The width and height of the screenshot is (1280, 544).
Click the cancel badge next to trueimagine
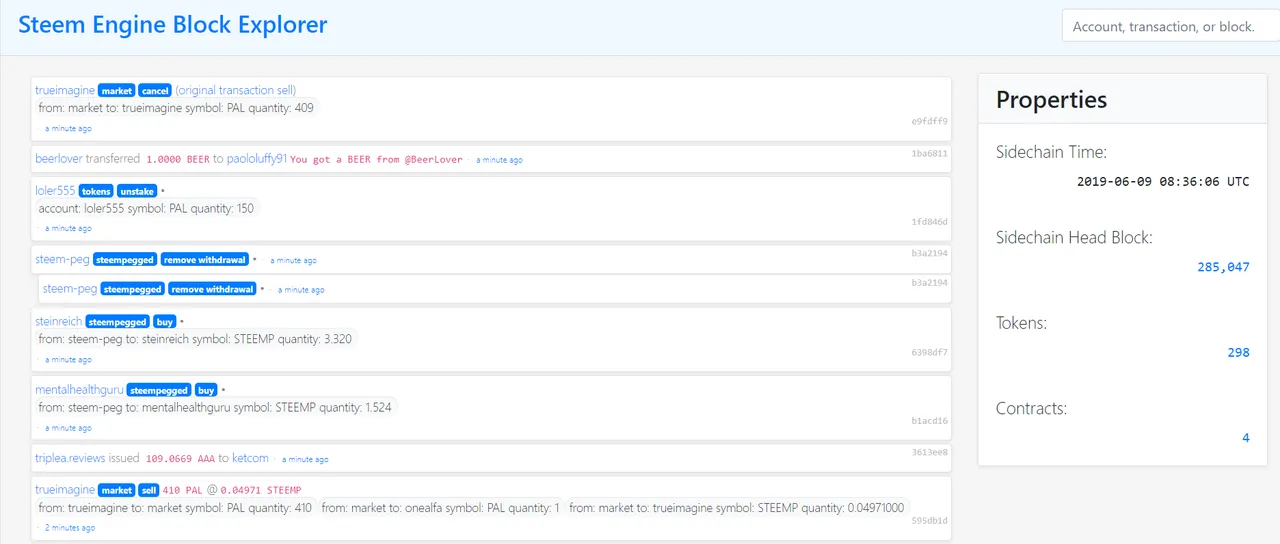coord(154,91)
